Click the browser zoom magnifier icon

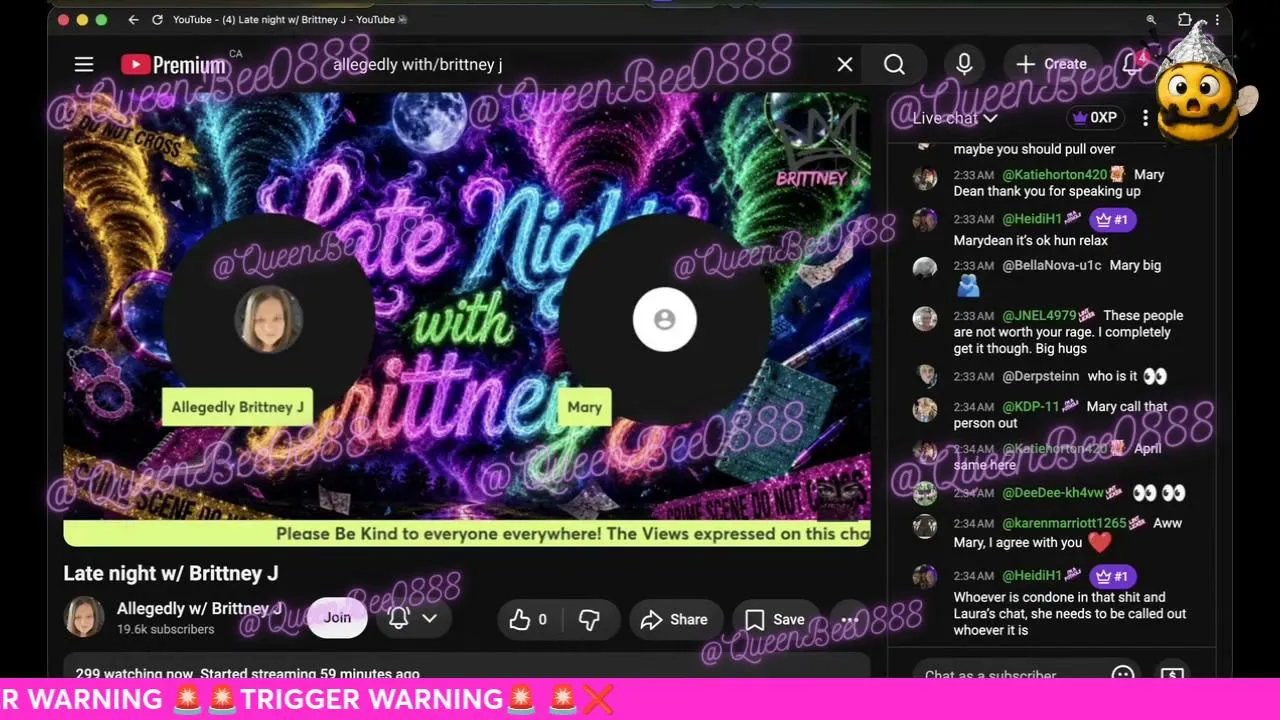1151,19
